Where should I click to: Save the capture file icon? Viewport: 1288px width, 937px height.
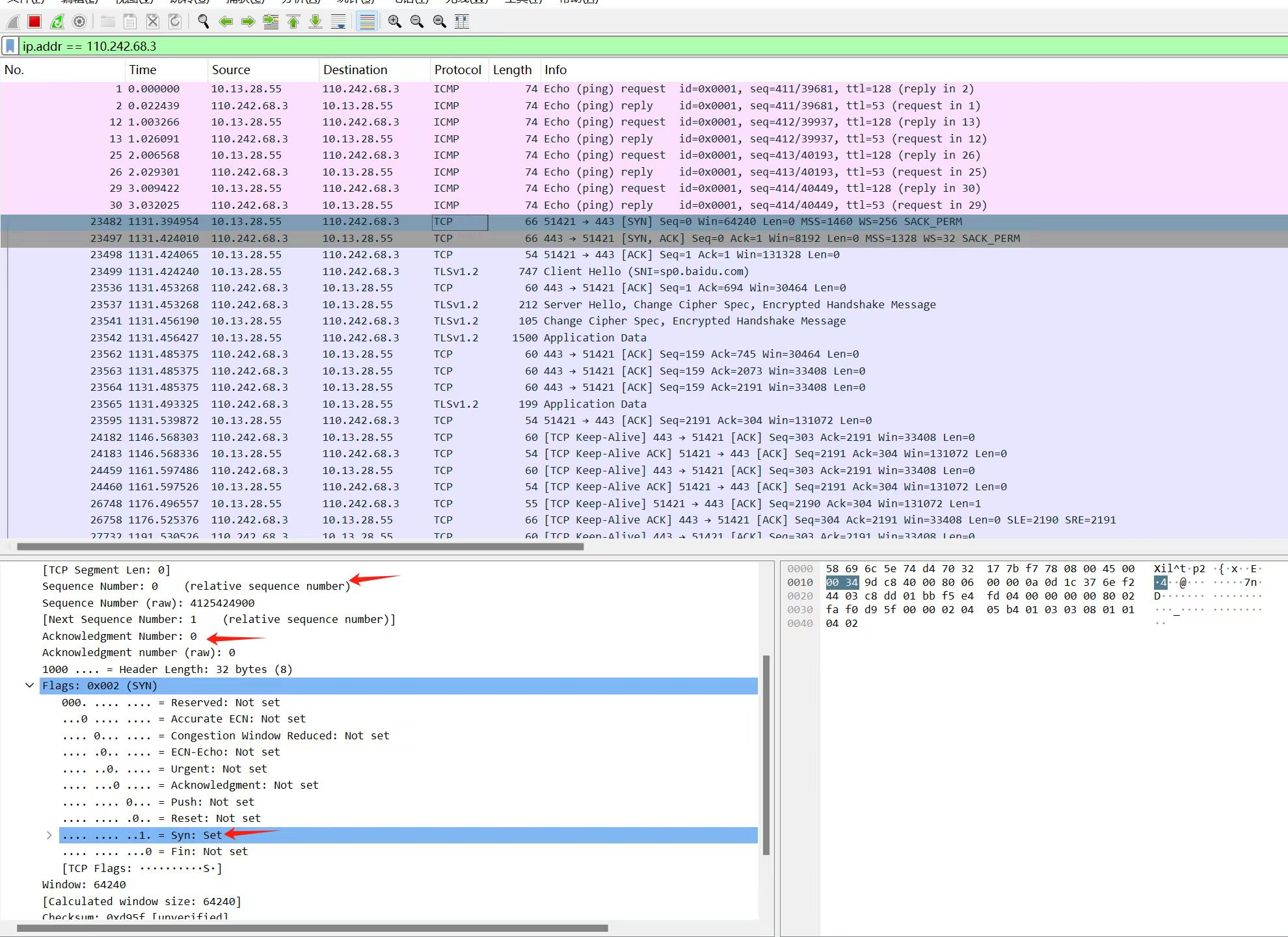pyautogui.click(x=130, y=22)
